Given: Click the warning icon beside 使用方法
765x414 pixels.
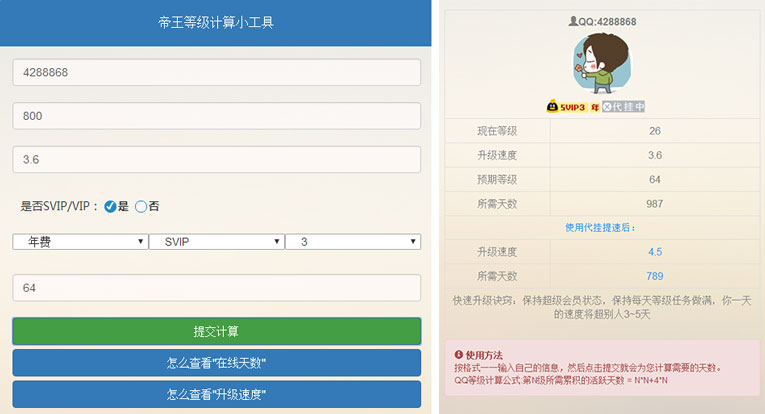Looking at the screenshot, I should click(x=458, y=355).
